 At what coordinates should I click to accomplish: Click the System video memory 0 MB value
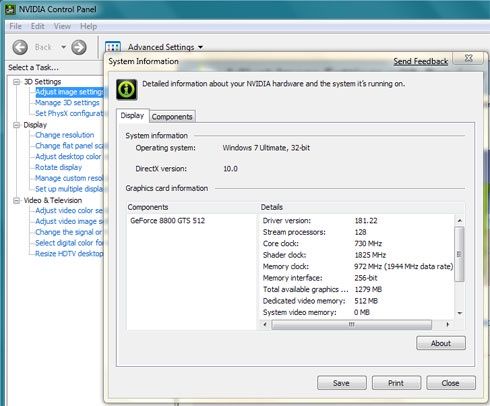(362, 312)
